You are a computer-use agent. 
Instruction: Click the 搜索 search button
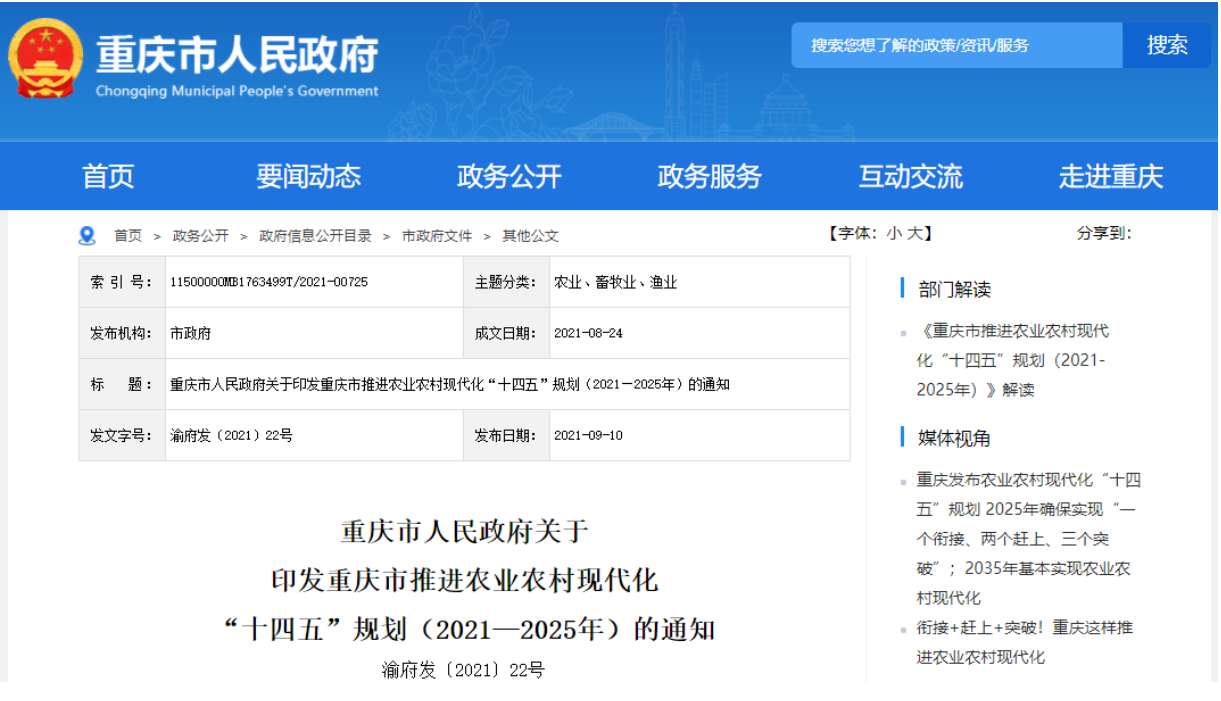coord(1166,45)
